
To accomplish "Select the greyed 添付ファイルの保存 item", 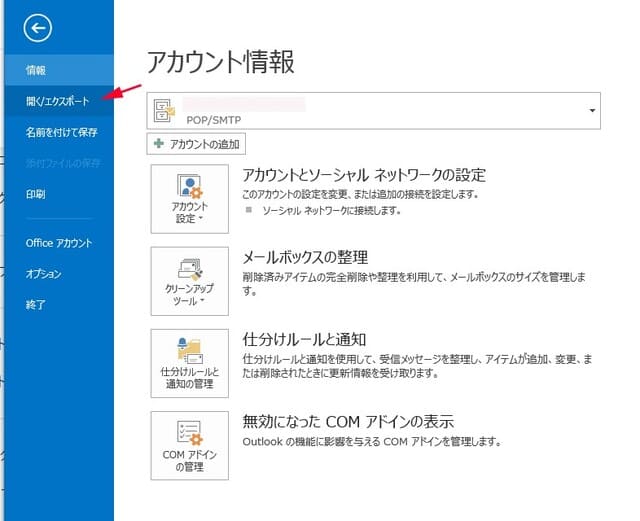I will pyautogui.click(x=62, y=163).
